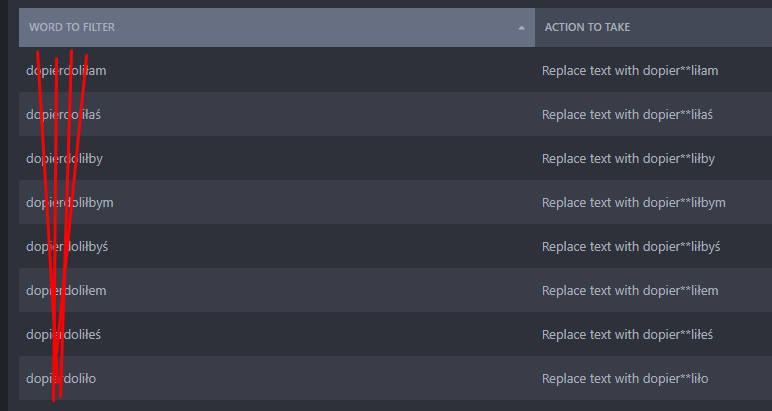Open action 'Replace text with dopier**liłaś'
Image resolution: width=772 pixels, height=411 pixels.
click(627, 115)
